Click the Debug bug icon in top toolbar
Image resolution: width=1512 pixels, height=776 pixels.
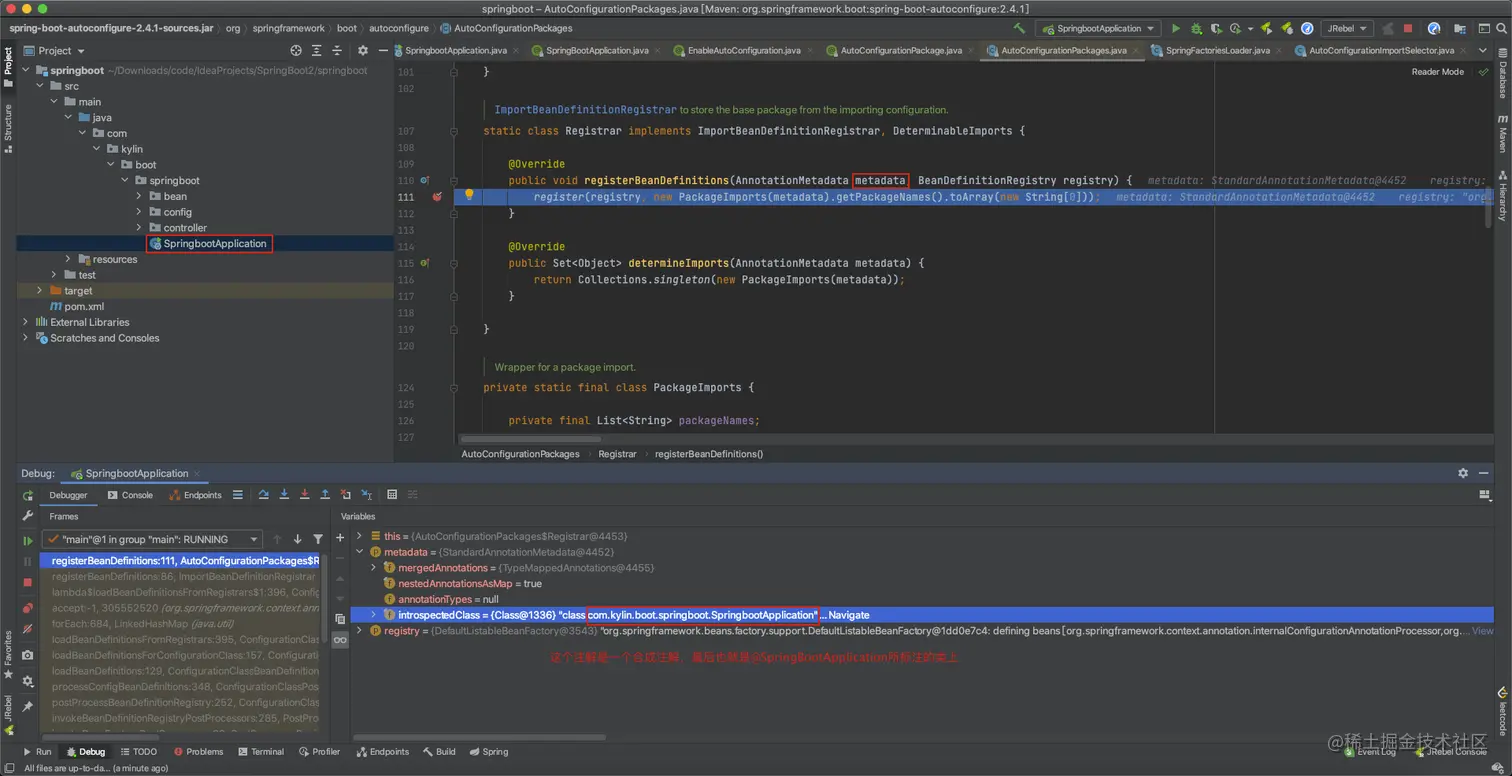[1194, 29]
